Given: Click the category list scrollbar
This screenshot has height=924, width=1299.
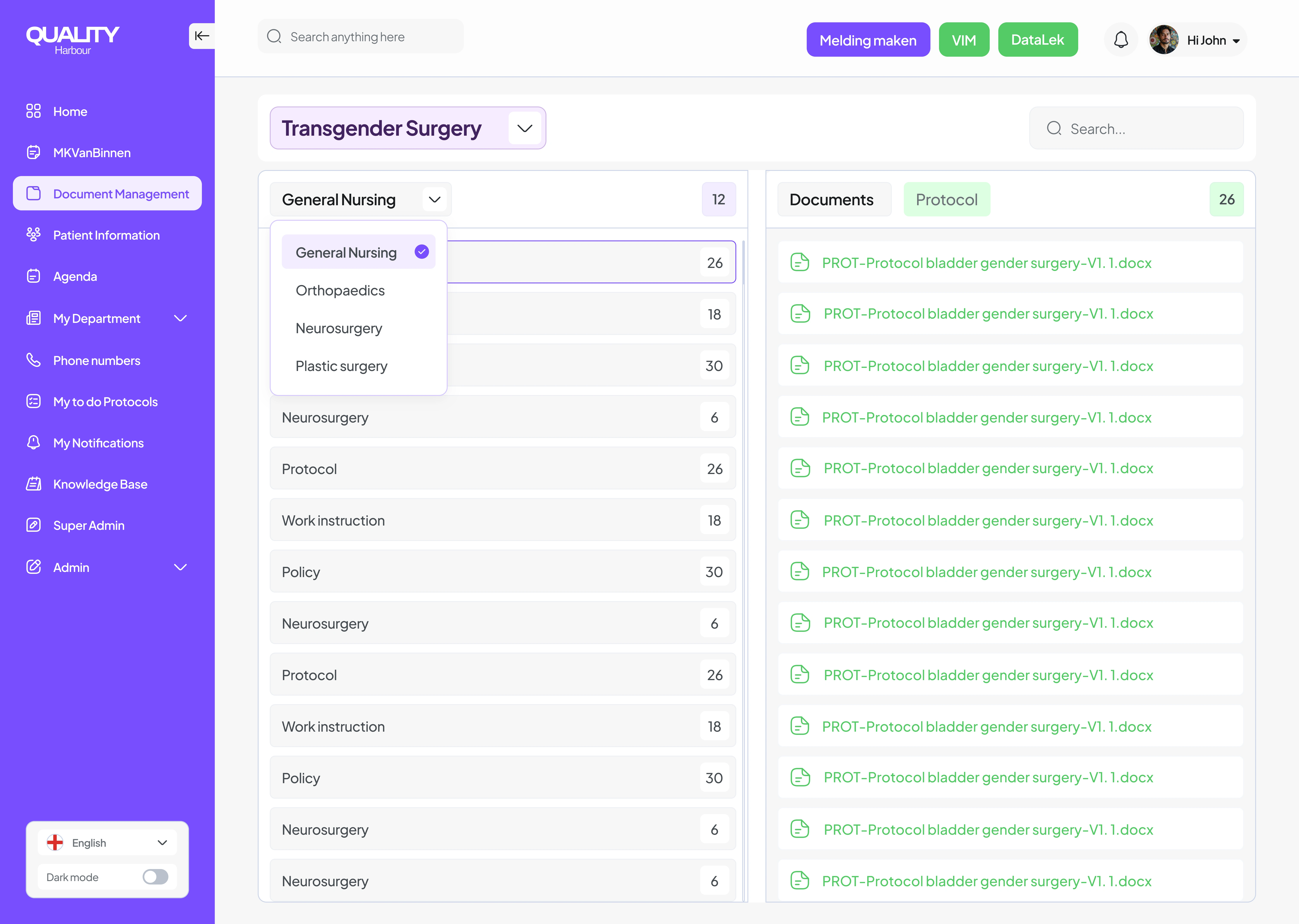Looking at the screenshot, I should (743, 263).
